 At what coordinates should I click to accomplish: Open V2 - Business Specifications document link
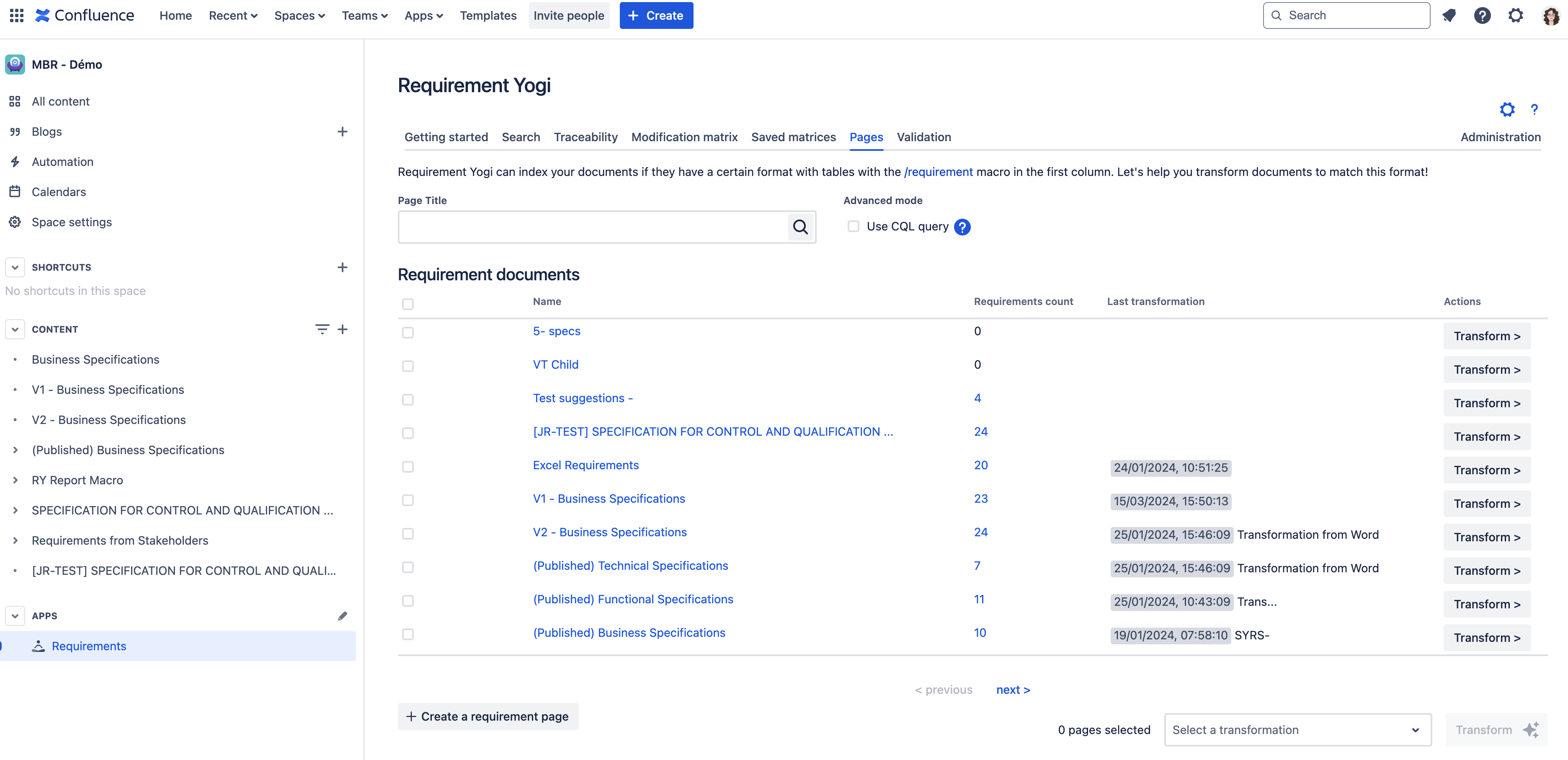609,532
